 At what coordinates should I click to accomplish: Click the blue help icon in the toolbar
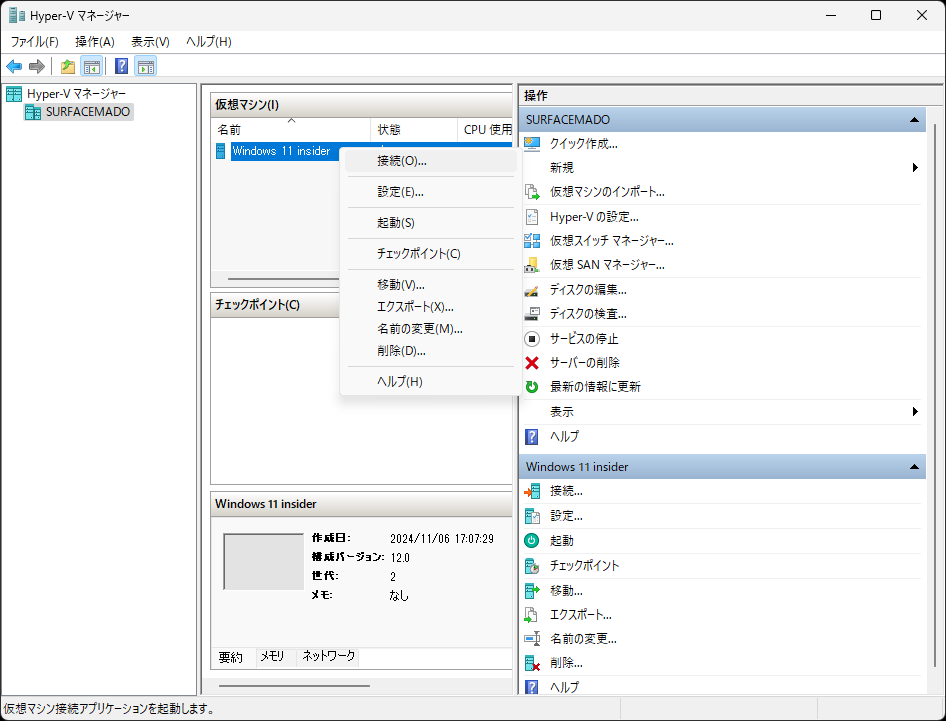[121, 66]
